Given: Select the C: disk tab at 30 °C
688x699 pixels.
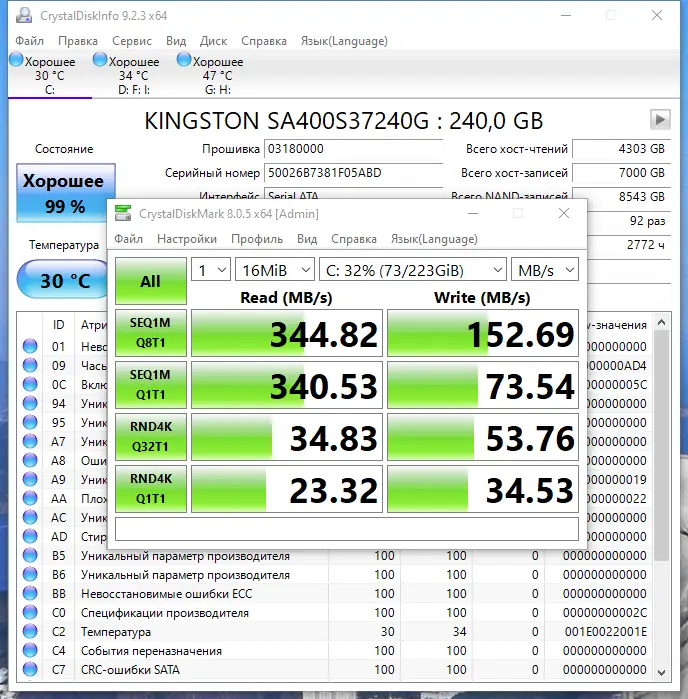Looking at the screenshot, I should tap(49, 74).
